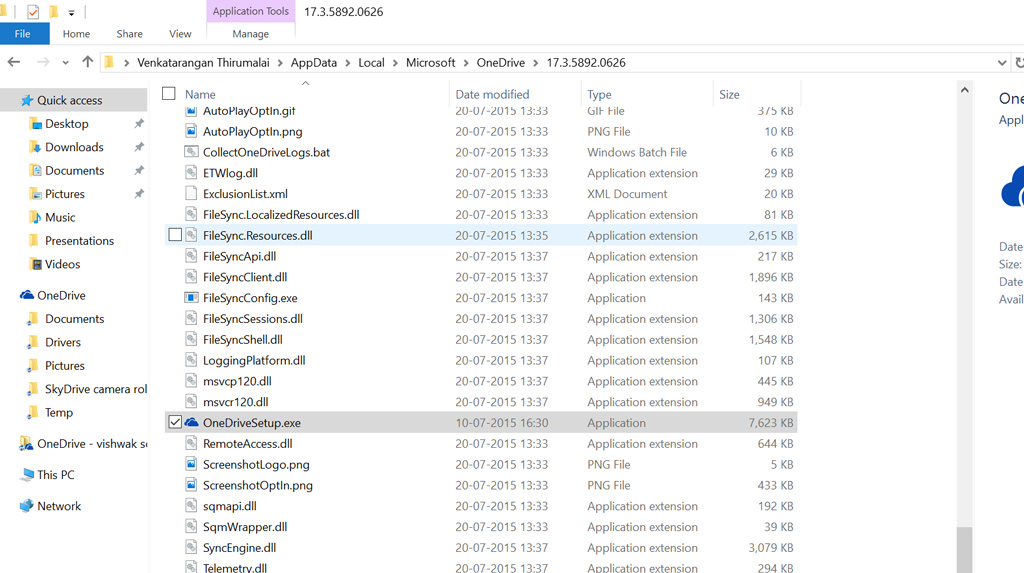
Task: Sort by the Name column header
Action: point(200,94)
